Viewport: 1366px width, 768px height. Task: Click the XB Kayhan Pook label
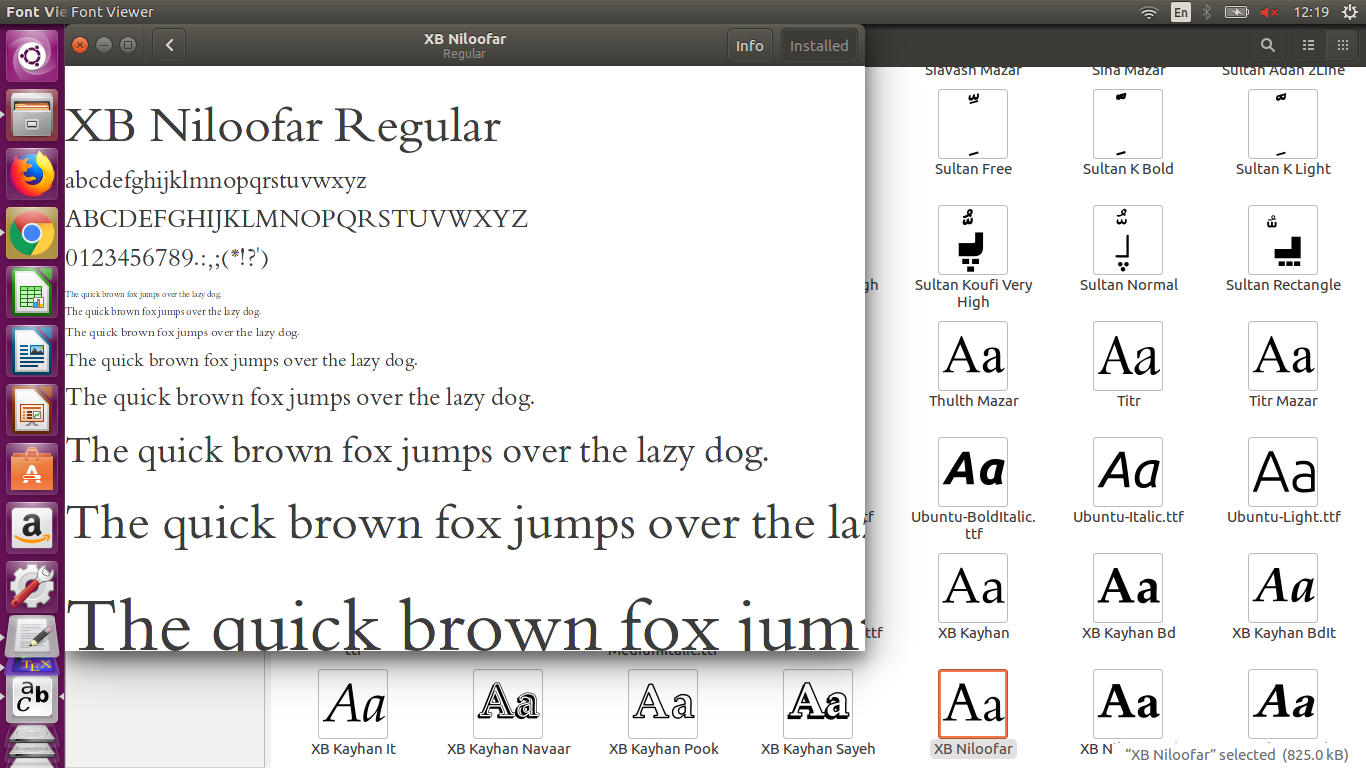664,749
